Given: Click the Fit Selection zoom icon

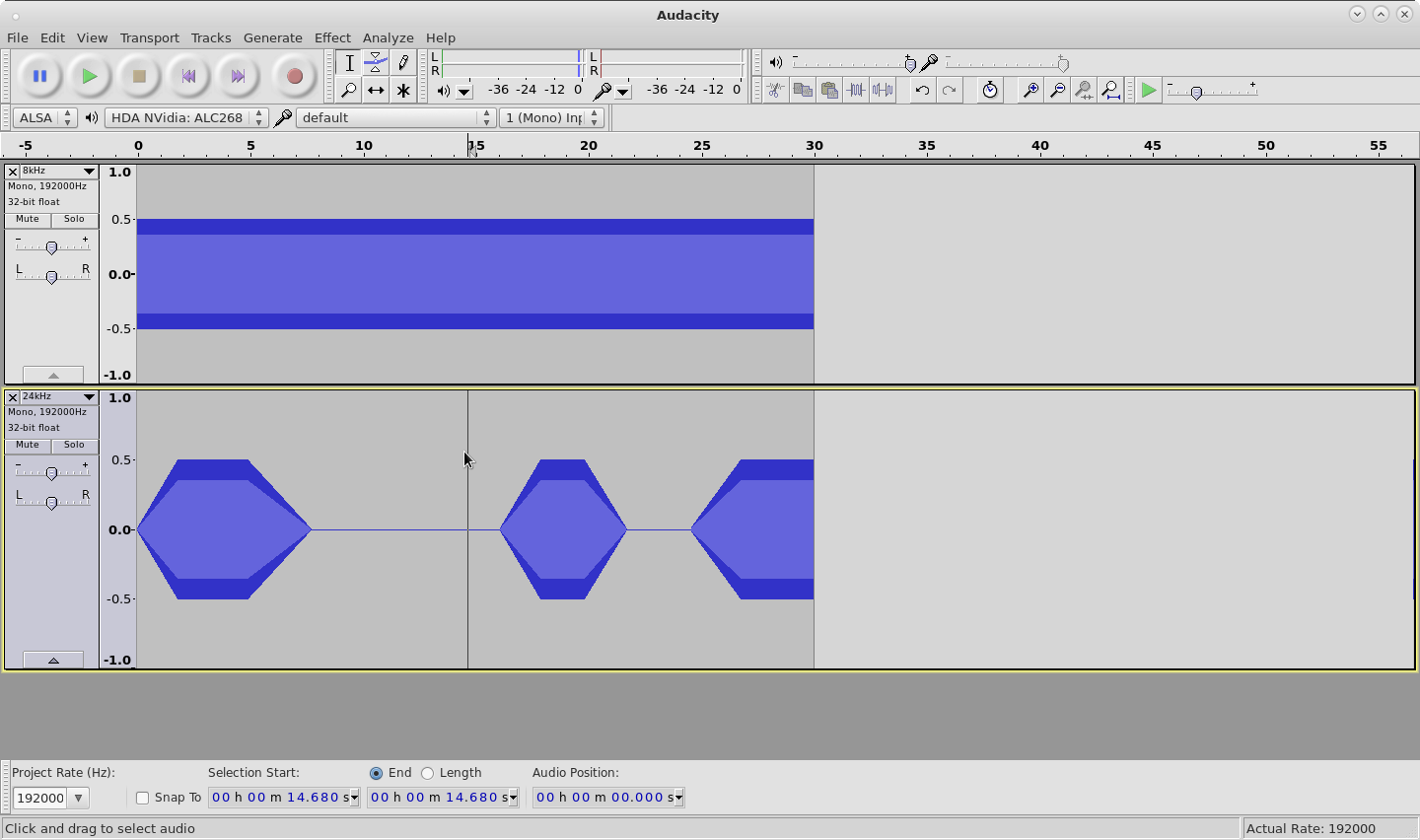Looking at the screenshot, I should 1084,90.
